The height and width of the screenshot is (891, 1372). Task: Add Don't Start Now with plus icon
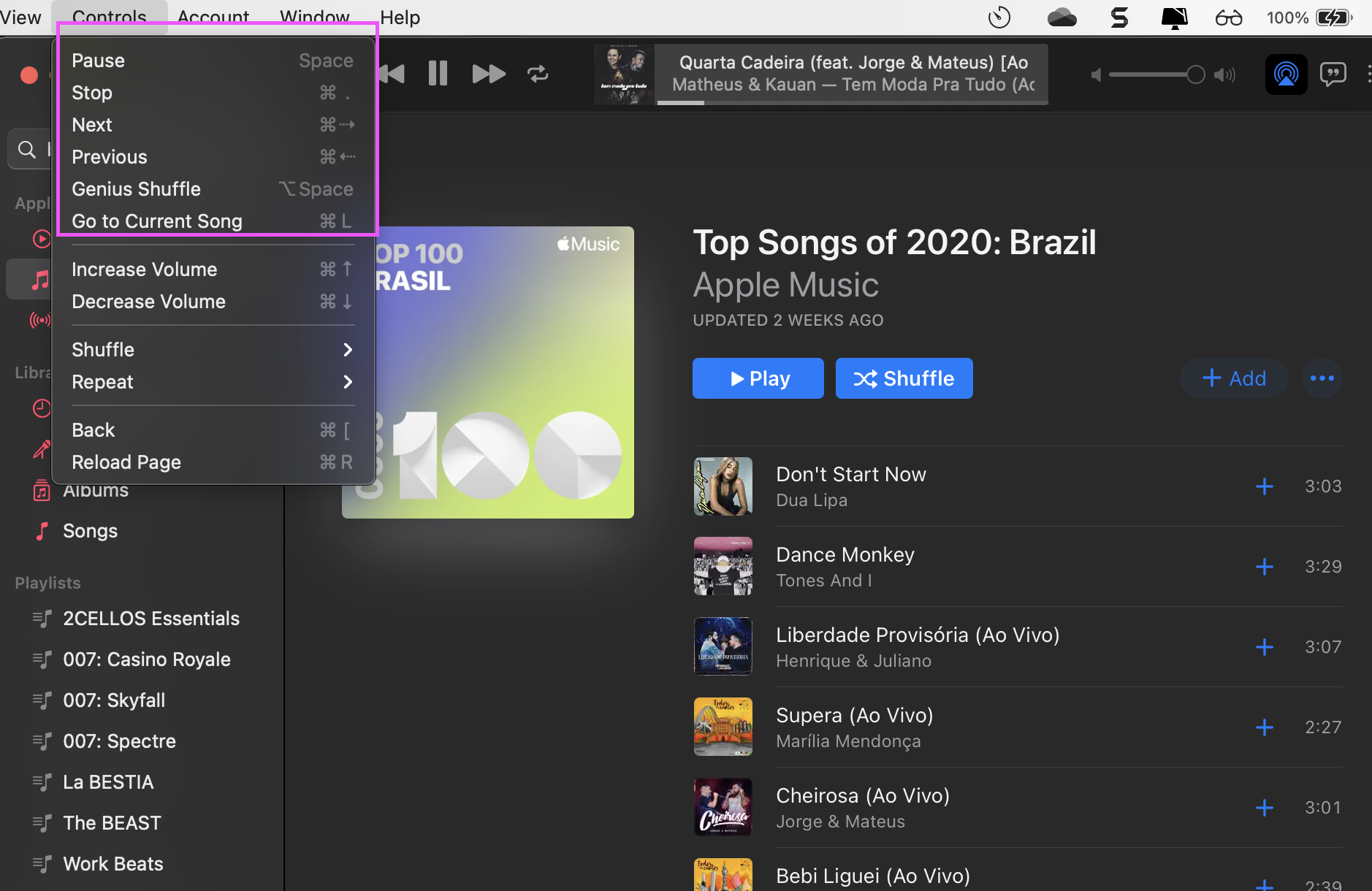[1264, 486]
